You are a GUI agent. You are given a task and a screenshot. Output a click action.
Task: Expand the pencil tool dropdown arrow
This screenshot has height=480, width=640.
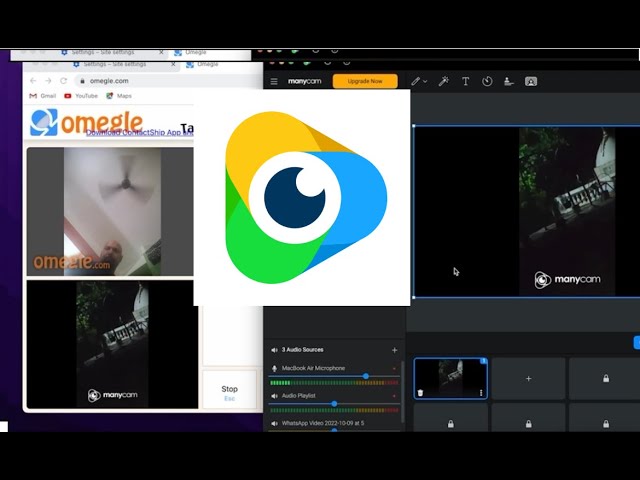[x=425, y=82]
